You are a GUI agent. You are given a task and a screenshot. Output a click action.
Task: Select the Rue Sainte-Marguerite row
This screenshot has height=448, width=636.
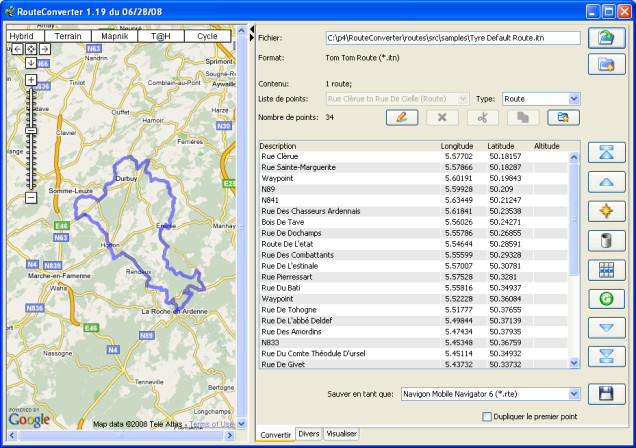coord(414,167)
